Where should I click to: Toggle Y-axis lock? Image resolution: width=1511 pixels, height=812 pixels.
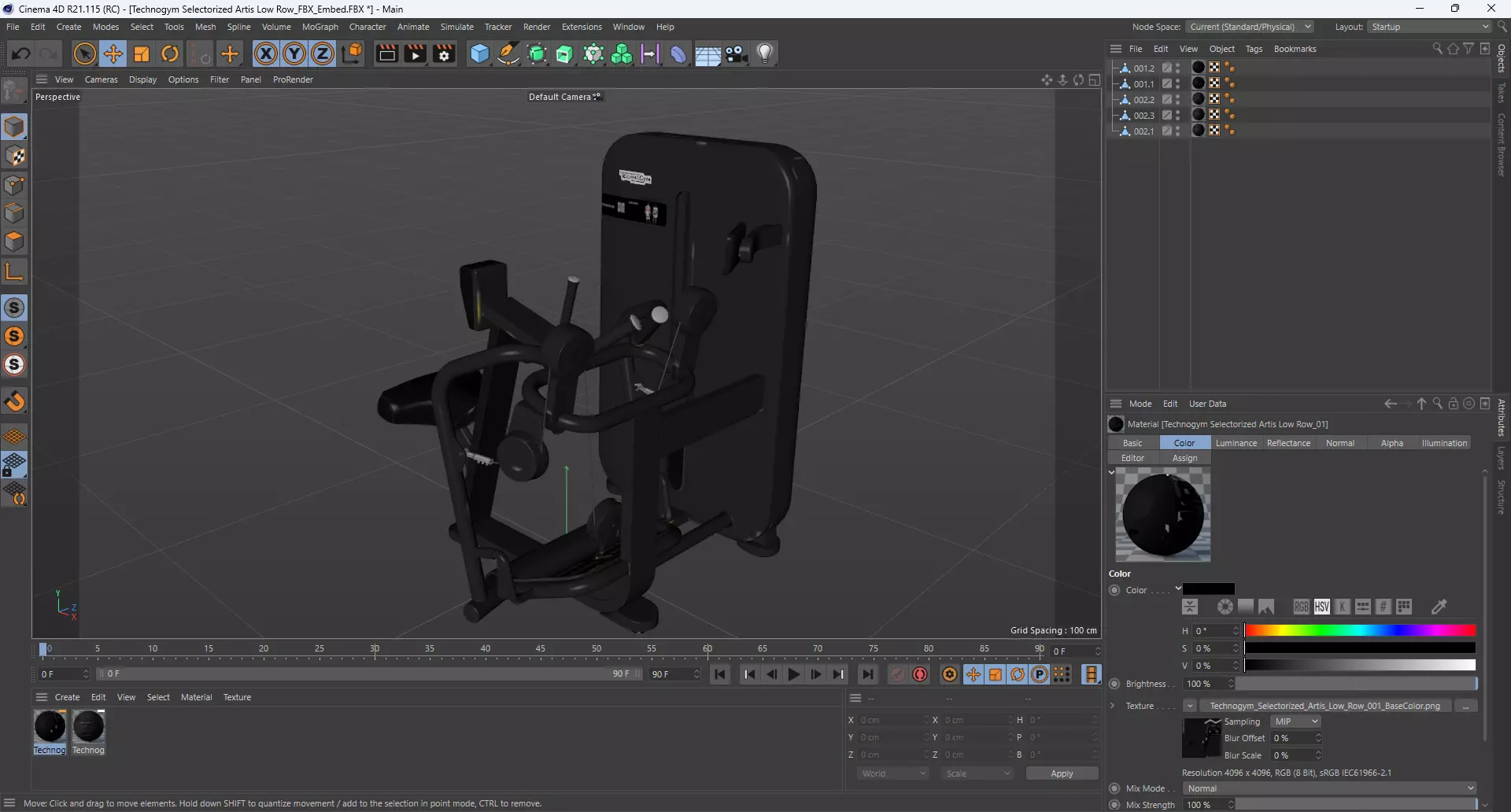[294, 54]
